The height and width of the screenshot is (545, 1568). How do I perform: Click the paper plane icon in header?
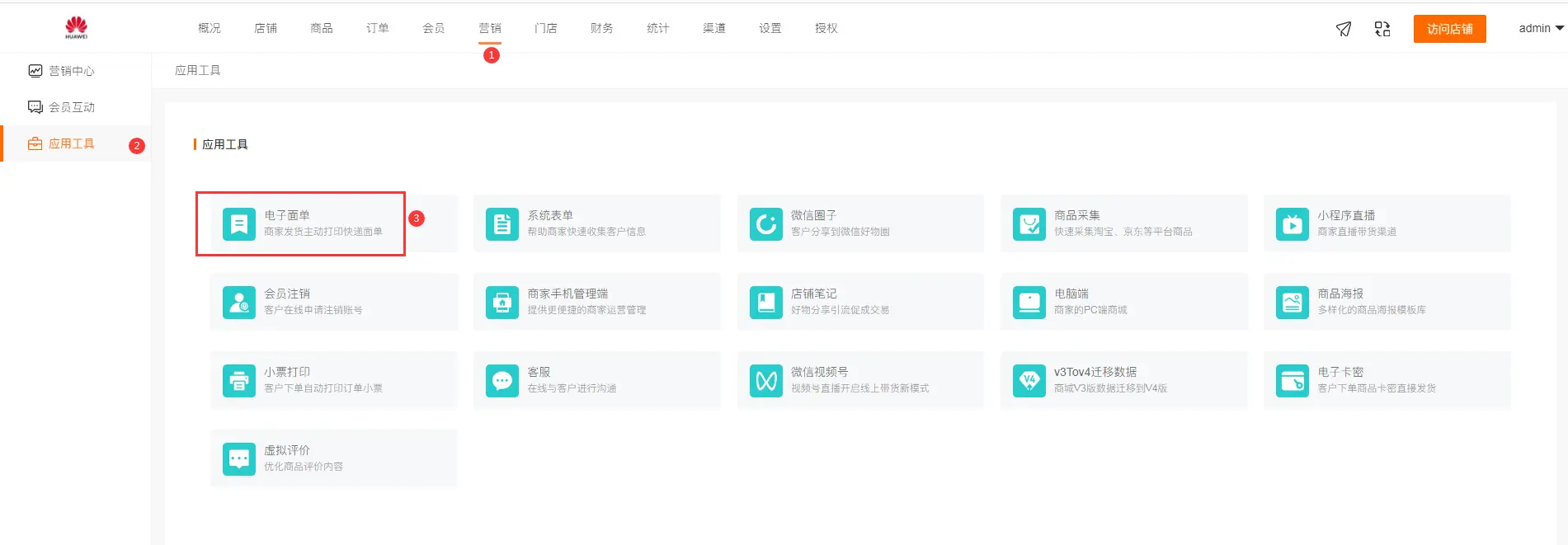pos(1344,29)
